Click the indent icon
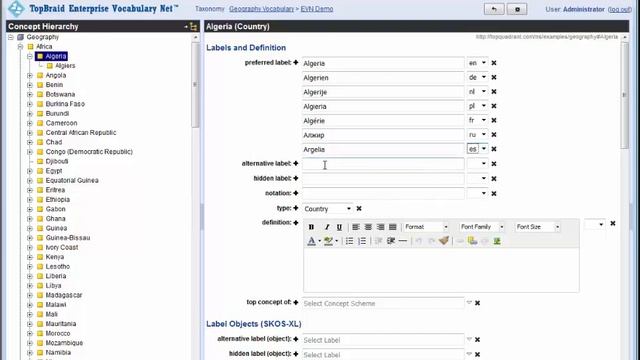640x360 pixels. pyautogui.click(x=391, y=241)
